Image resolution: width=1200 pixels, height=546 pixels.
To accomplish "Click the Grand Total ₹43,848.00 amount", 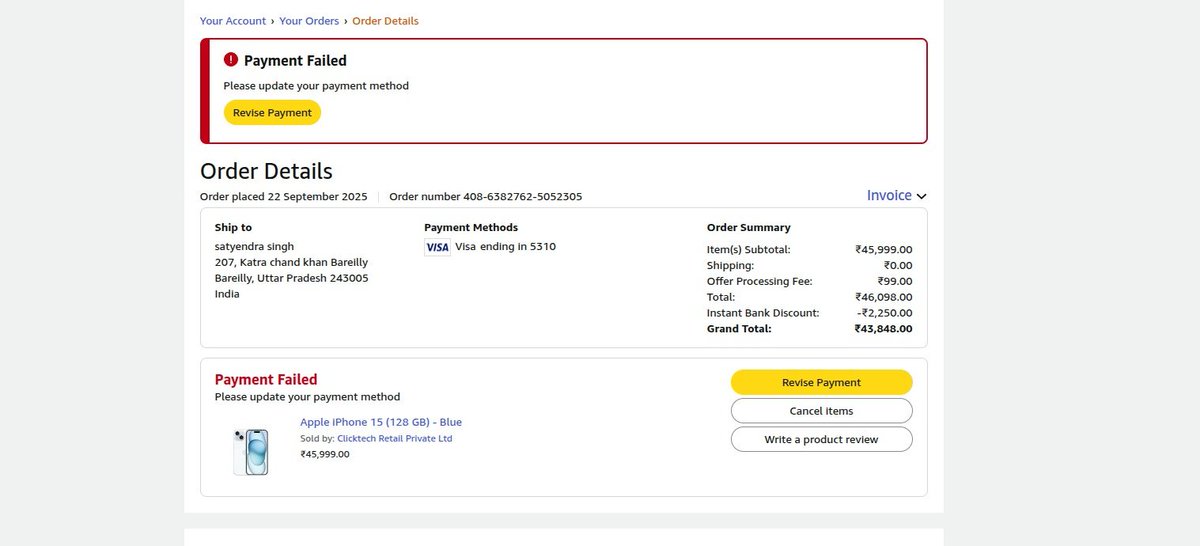I will [883, 329].
